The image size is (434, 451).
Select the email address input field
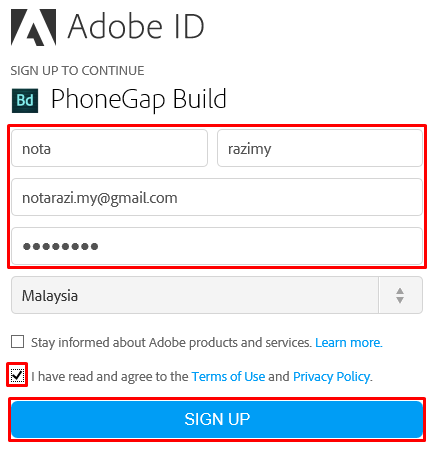coord(217,197)
